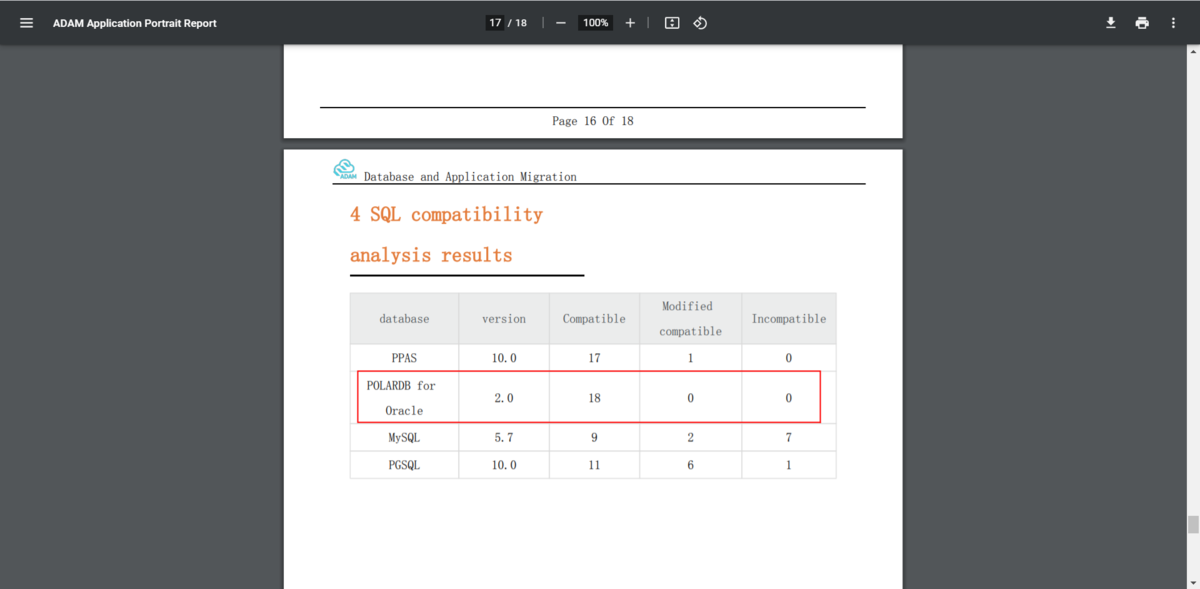
Task: Click MySQL version value 5.7
Action: point(504,438)
